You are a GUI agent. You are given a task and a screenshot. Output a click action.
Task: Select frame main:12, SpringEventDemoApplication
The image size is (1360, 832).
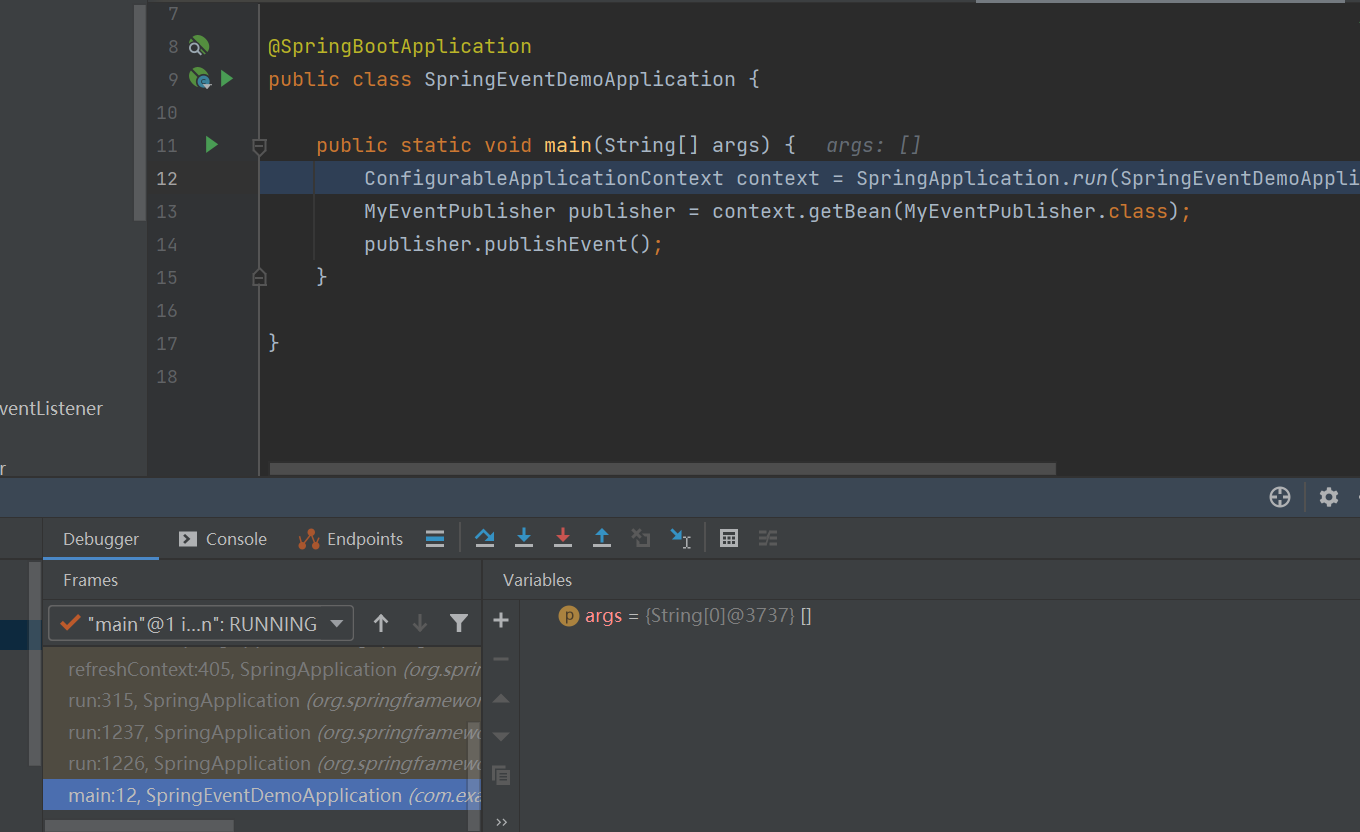(262, 795)
